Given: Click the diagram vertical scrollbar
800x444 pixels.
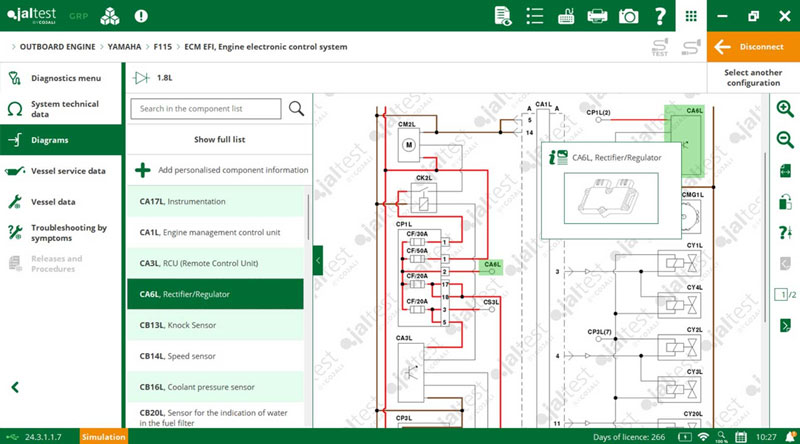Looking at the screenshot, I should [x=765, y=237].
